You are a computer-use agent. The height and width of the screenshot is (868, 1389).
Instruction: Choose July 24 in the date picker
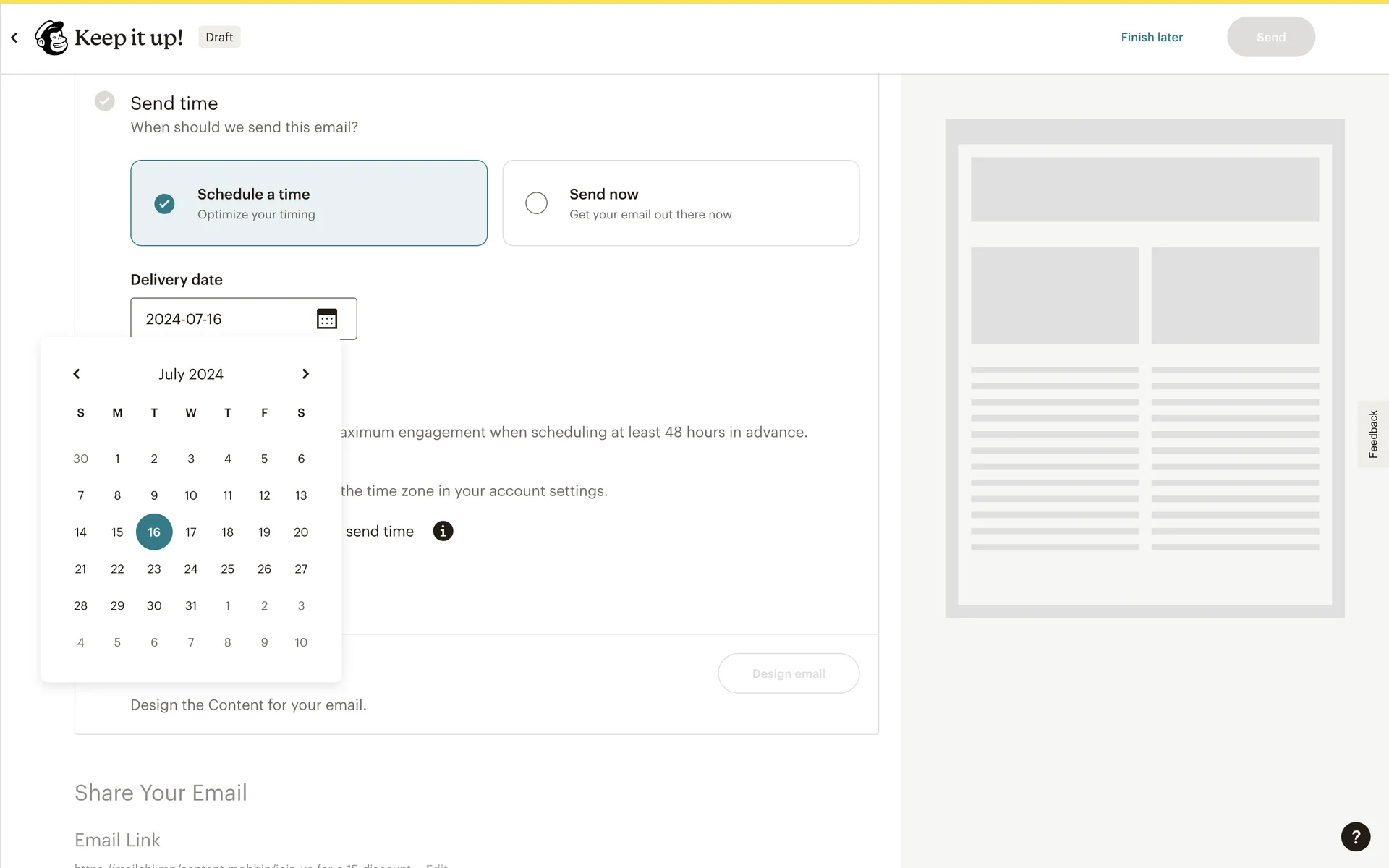click(x=191, y=569)
